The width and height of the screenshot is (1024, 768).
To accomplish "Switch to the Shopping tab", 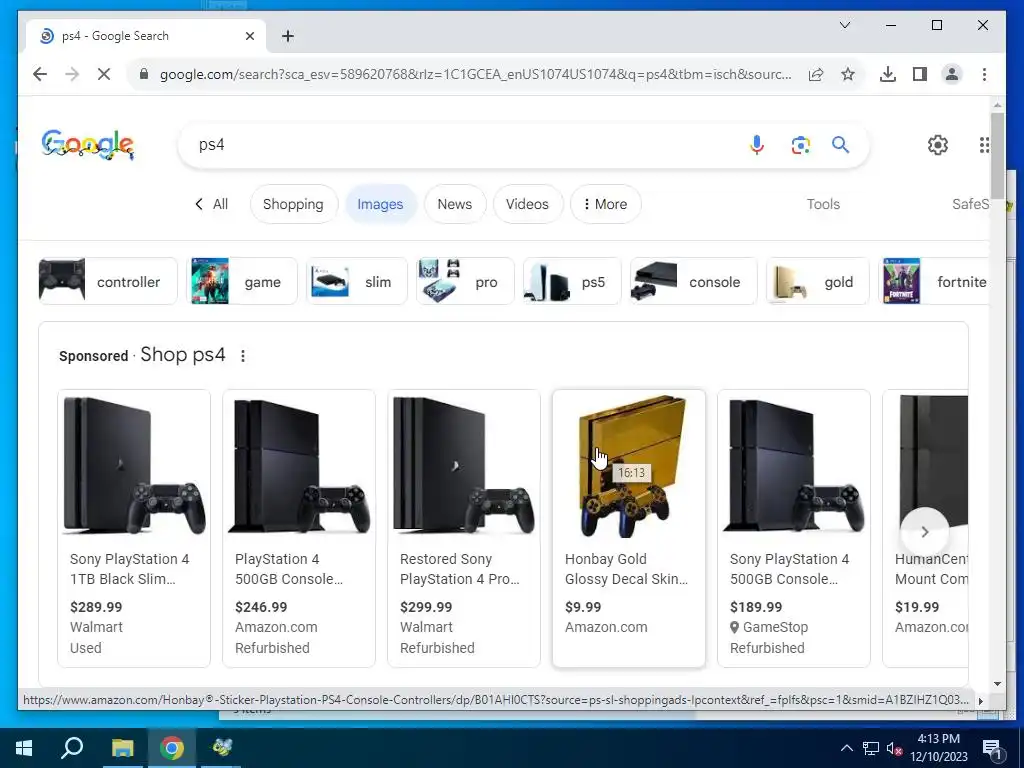I will [293, 204].
